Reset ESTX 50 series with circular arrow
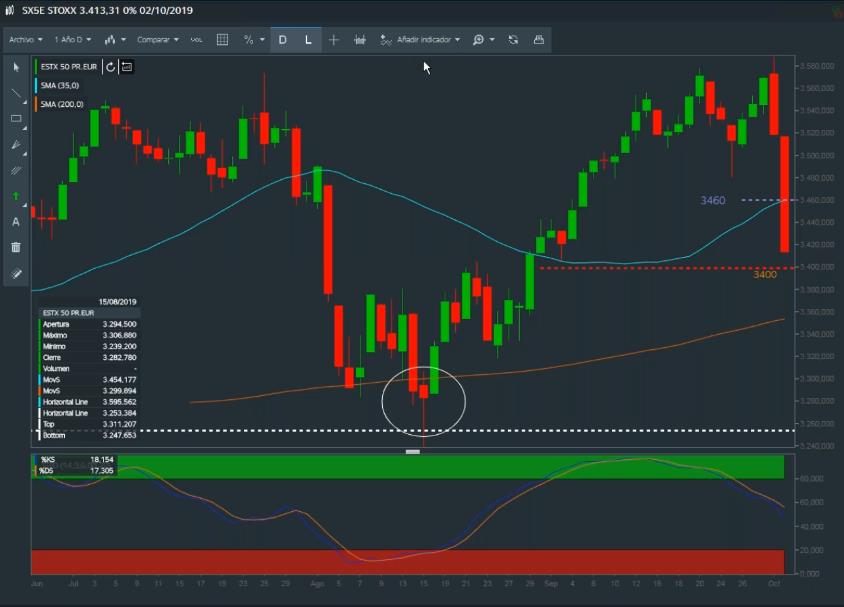This screenshot has width=844, height=607. 110,67
